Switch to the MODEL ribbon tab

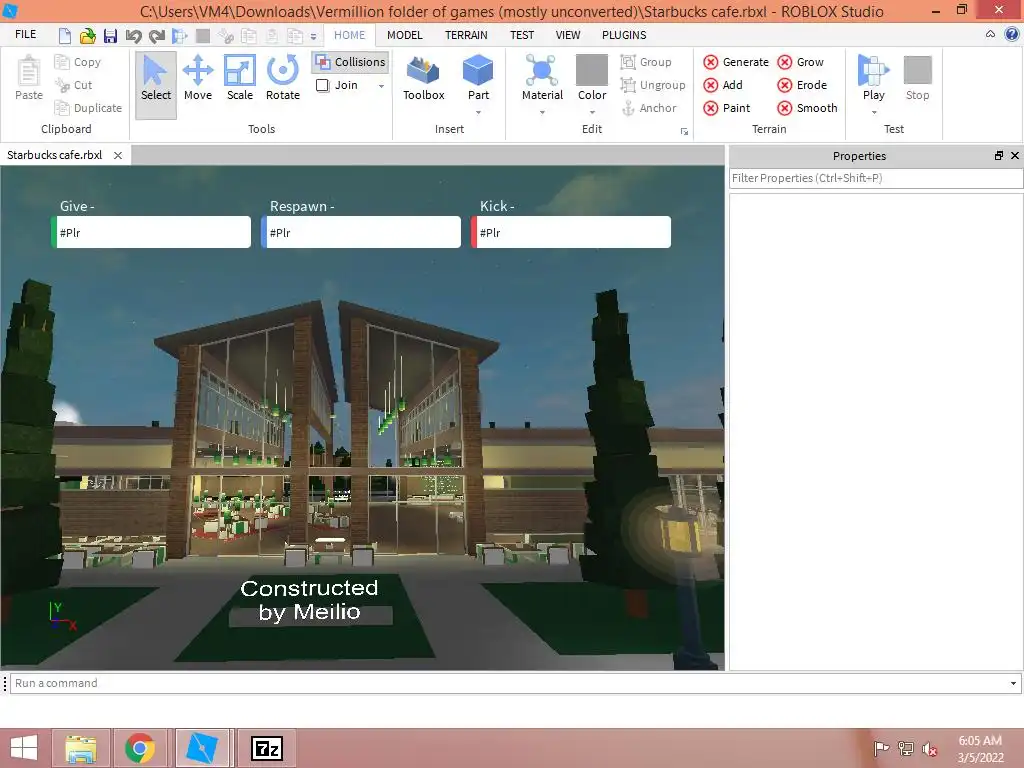(404, 35)
